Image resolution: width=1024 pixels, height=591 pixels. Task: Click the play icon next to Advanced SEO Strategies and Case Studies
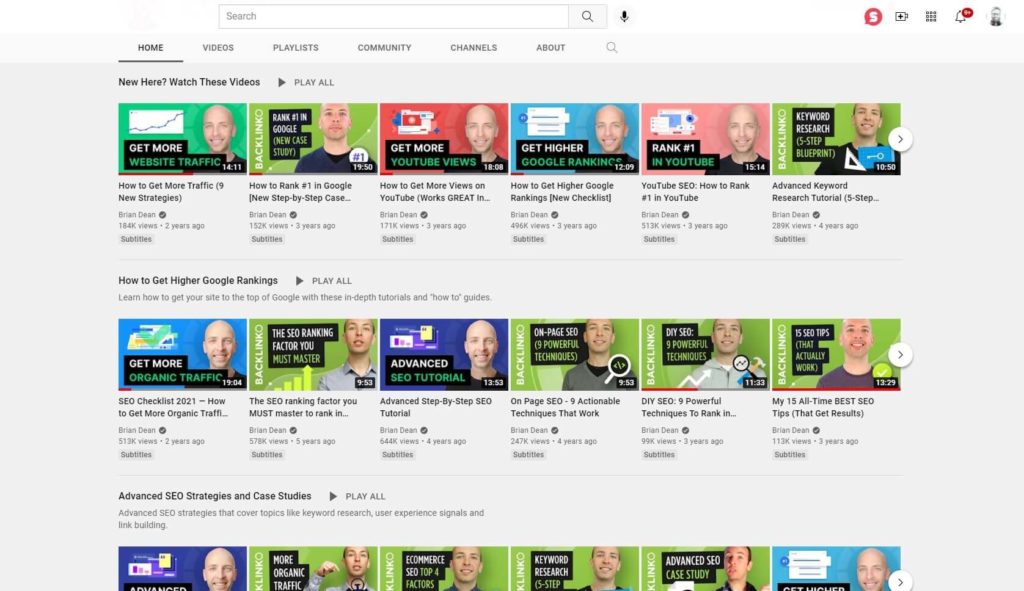pos(333,496)
